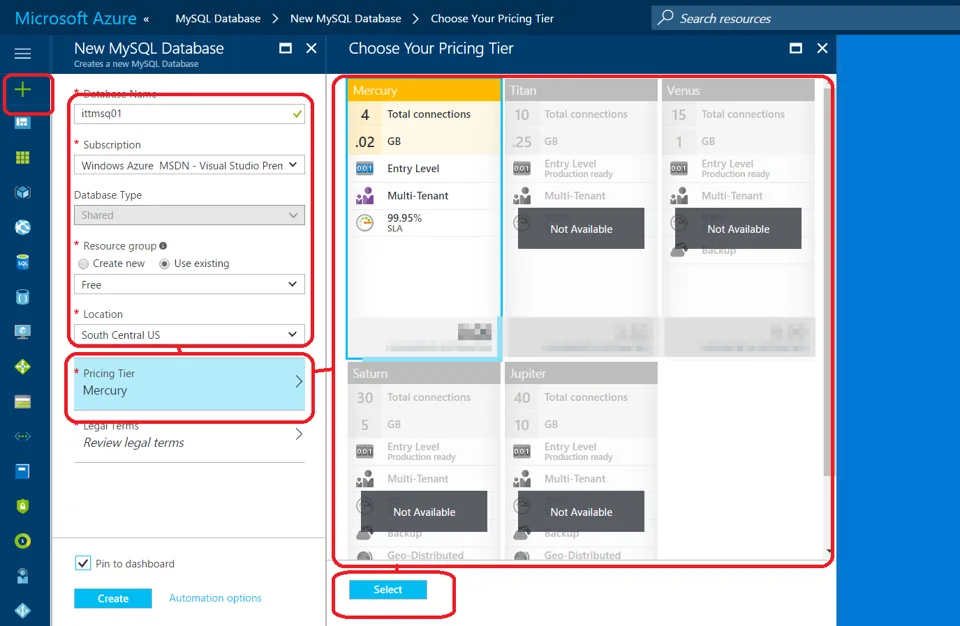Image resolution: width=960 pixels, height=626 pixels.
Task: Click Choose Your Pricing Tier breadcrumb item
Action: tap(492, 18)
